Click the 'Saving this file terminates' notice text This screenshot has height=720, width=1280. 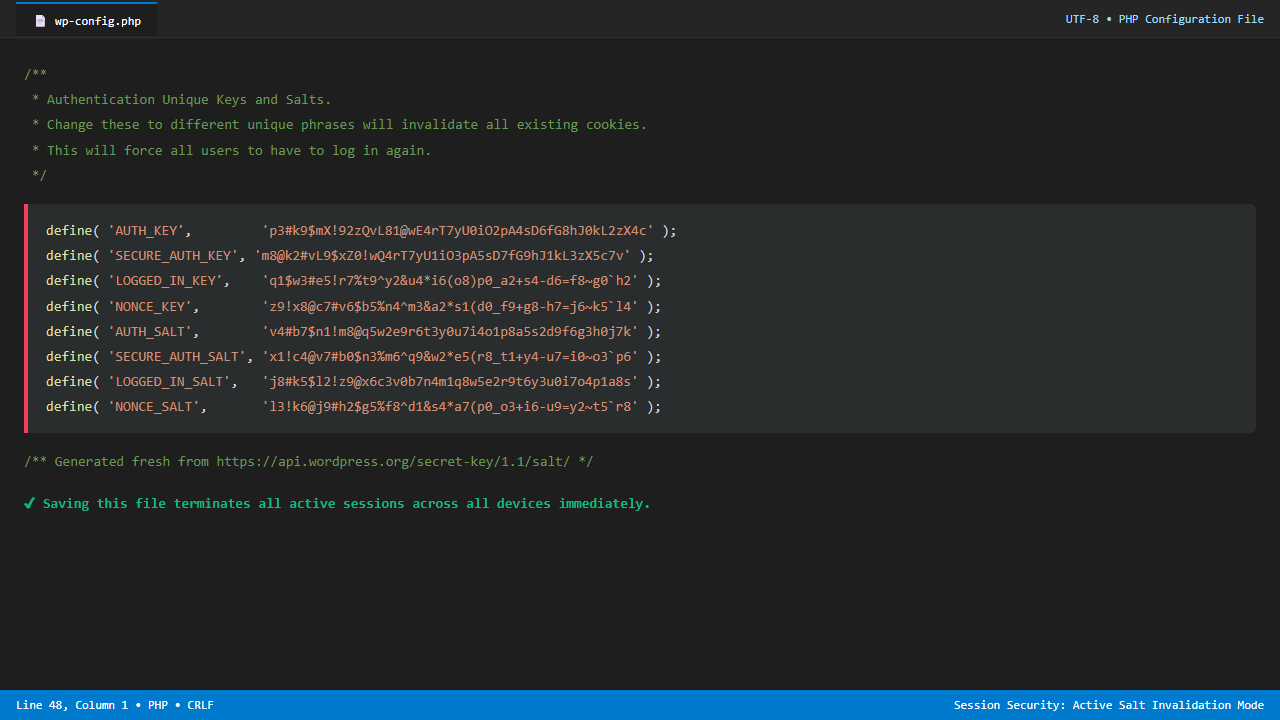[x=347, y=504]
